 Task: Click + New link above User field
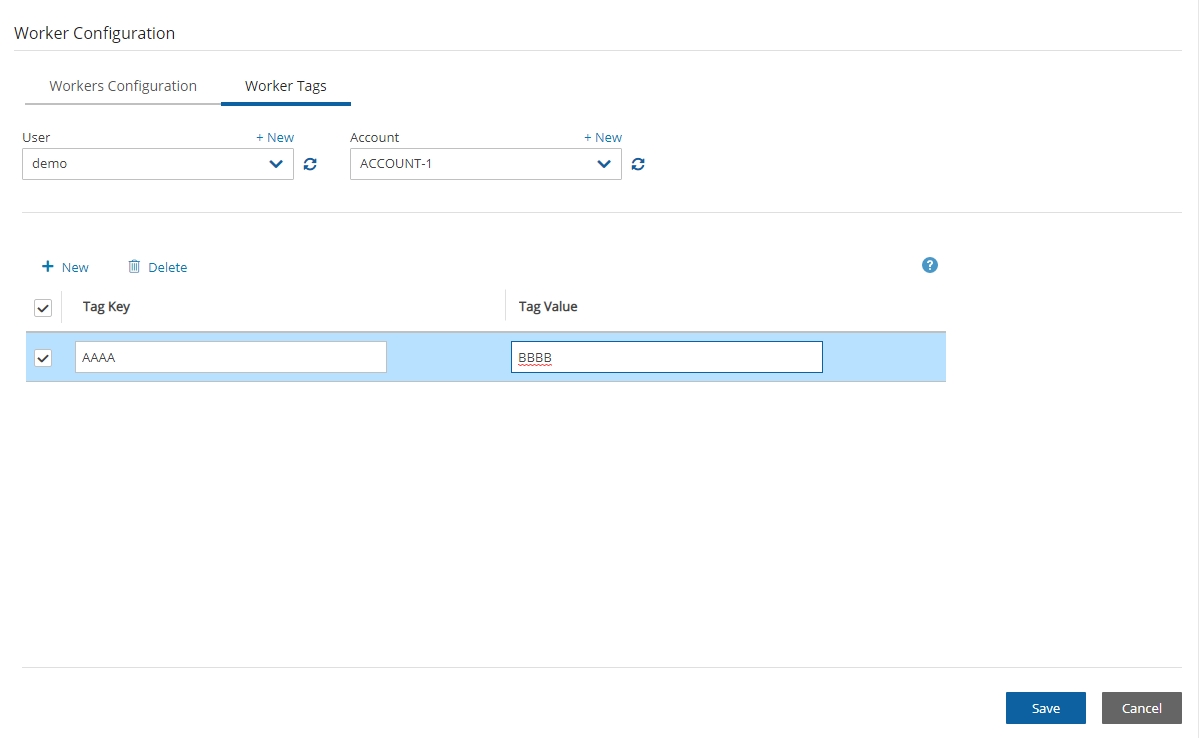click(x=275, y=138)
